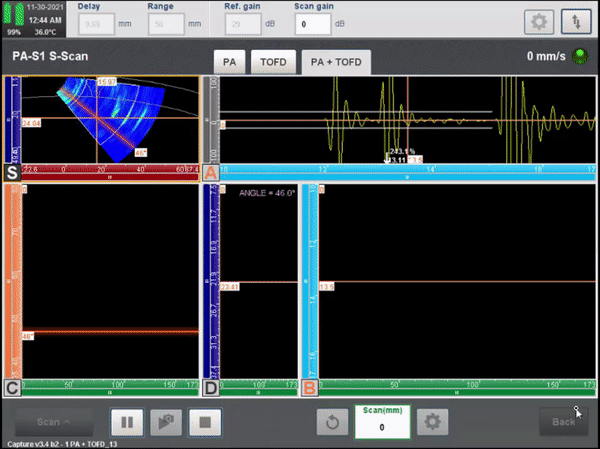Select the PA + TOFD tab
This screenshot has height=449, width=600.
(336, 62)
